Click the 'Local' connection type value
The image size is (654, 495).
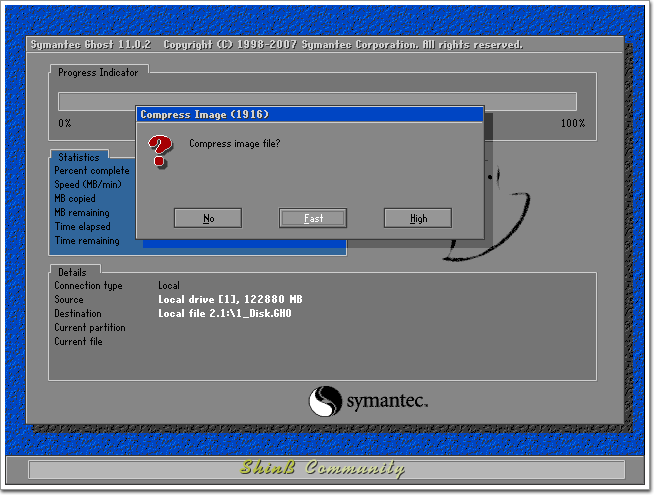[x=169, y=286]
